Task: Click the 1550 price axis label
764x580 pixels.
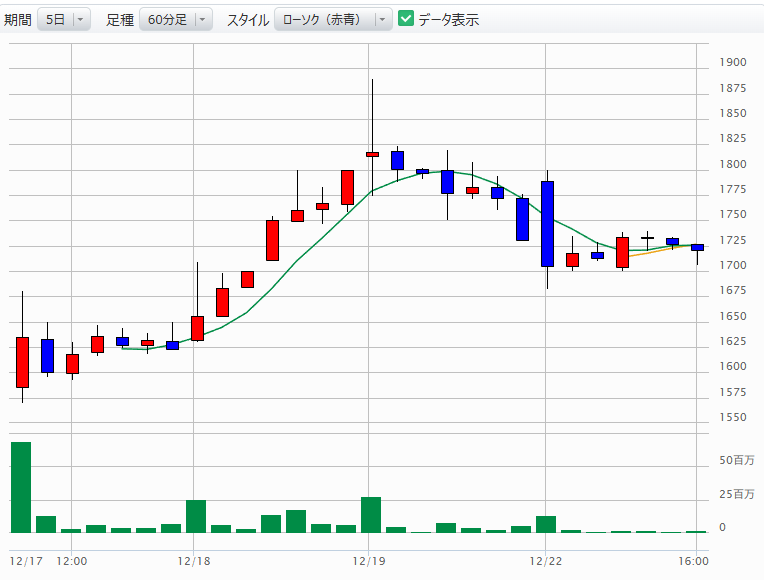Action: click(732, 417)
